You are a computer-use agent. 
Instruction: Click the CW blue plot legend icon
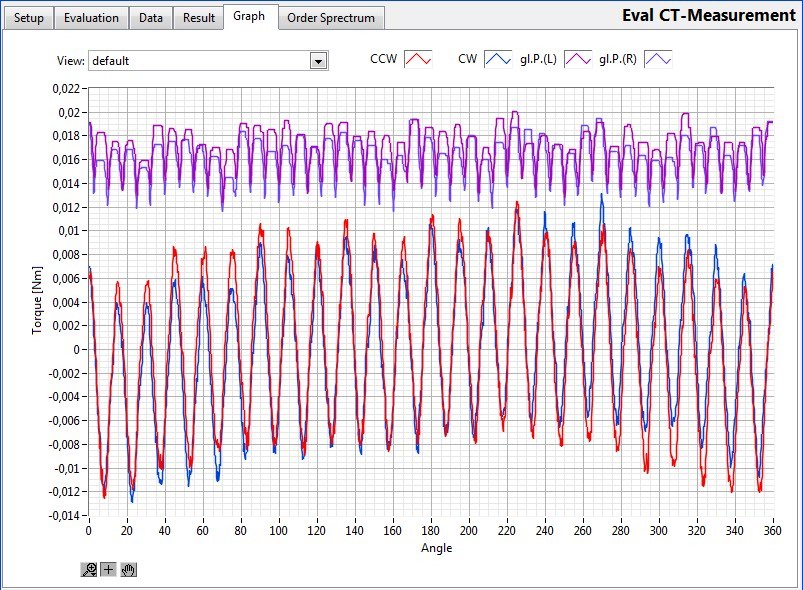tap(498, 60)
